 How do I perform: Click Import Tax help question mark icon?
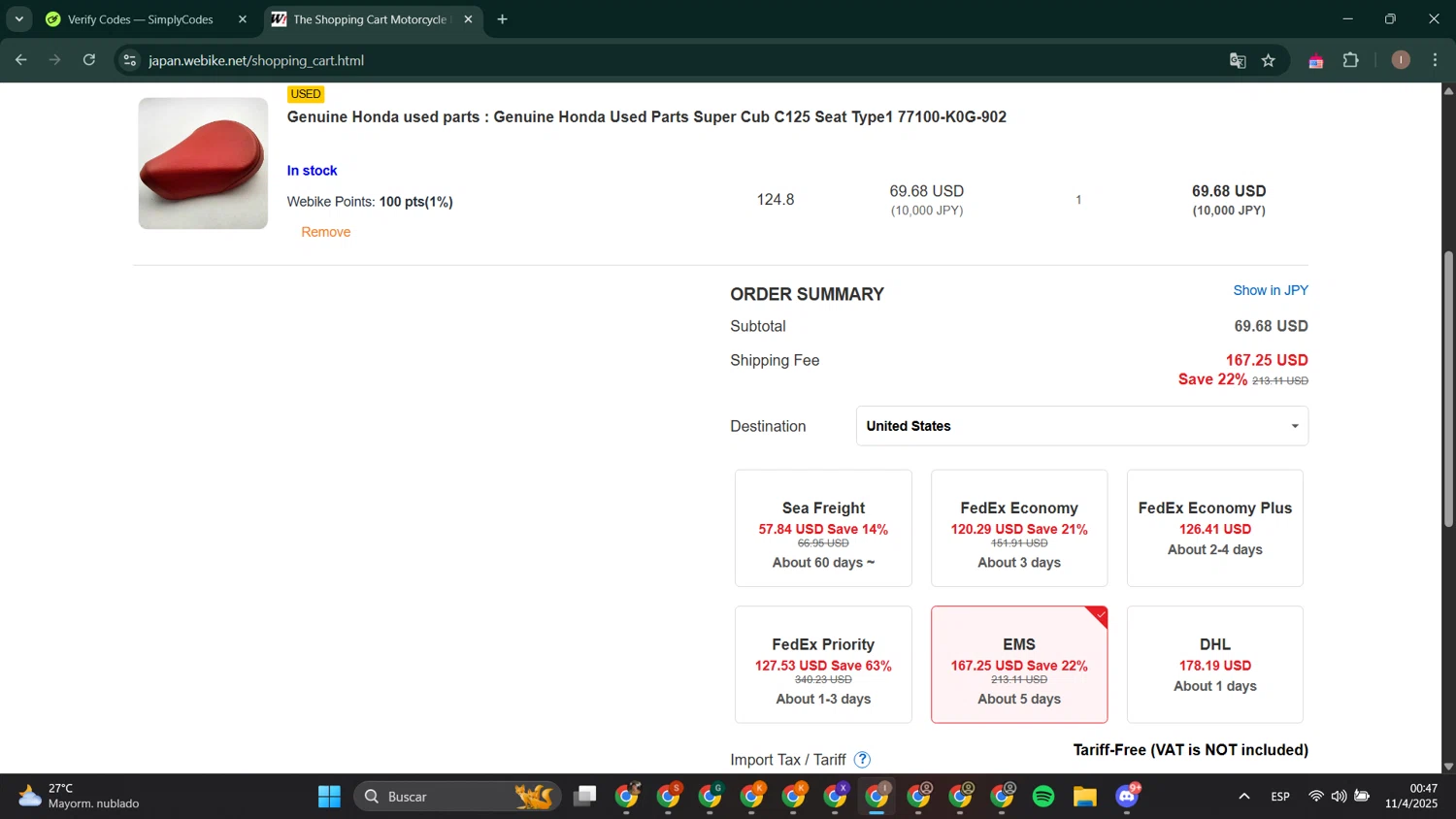[x=862, y=760]
